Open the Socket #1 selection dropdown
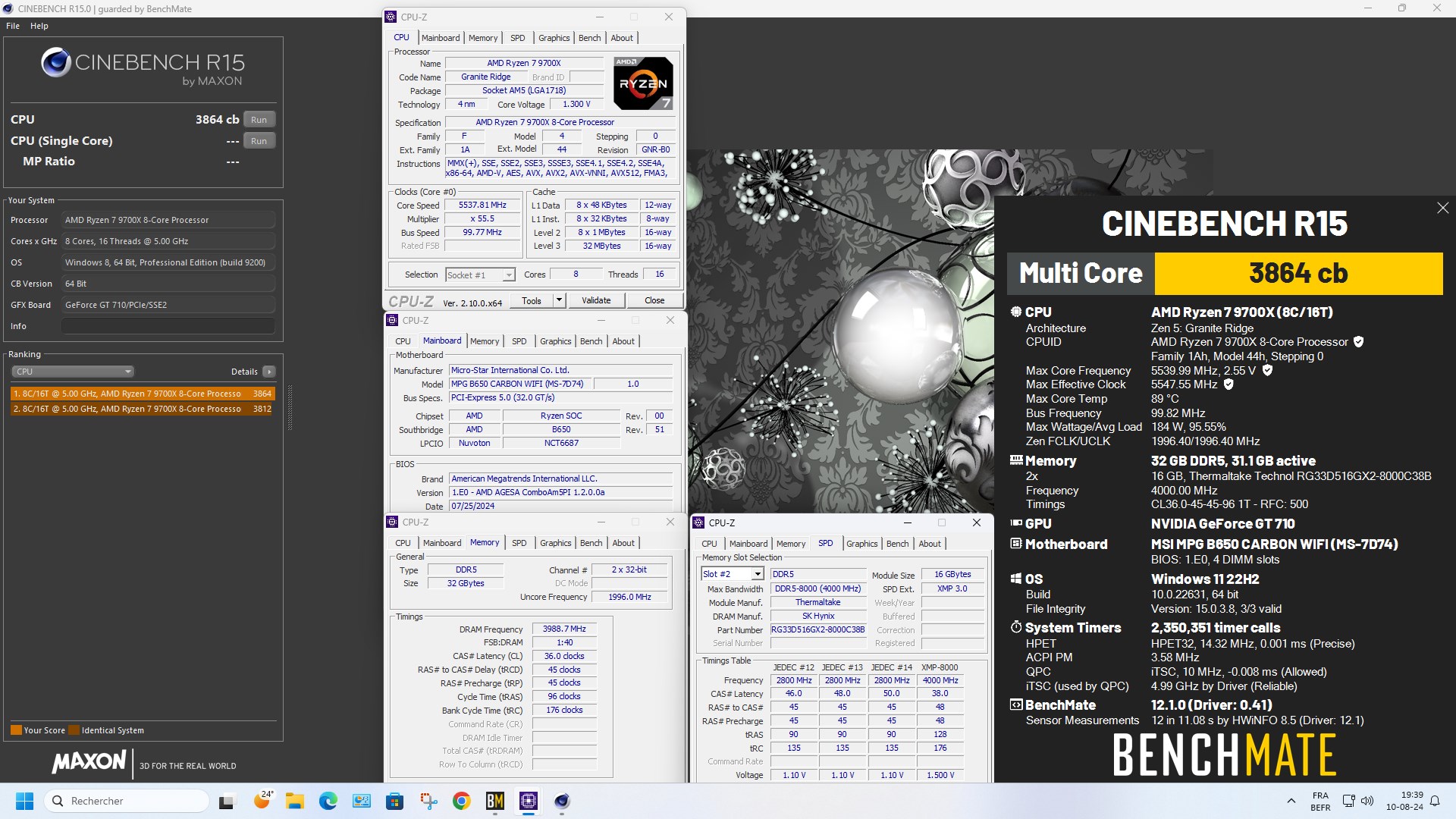The height and width of the screenshot is (819, 1456). [x=508, y=275]
